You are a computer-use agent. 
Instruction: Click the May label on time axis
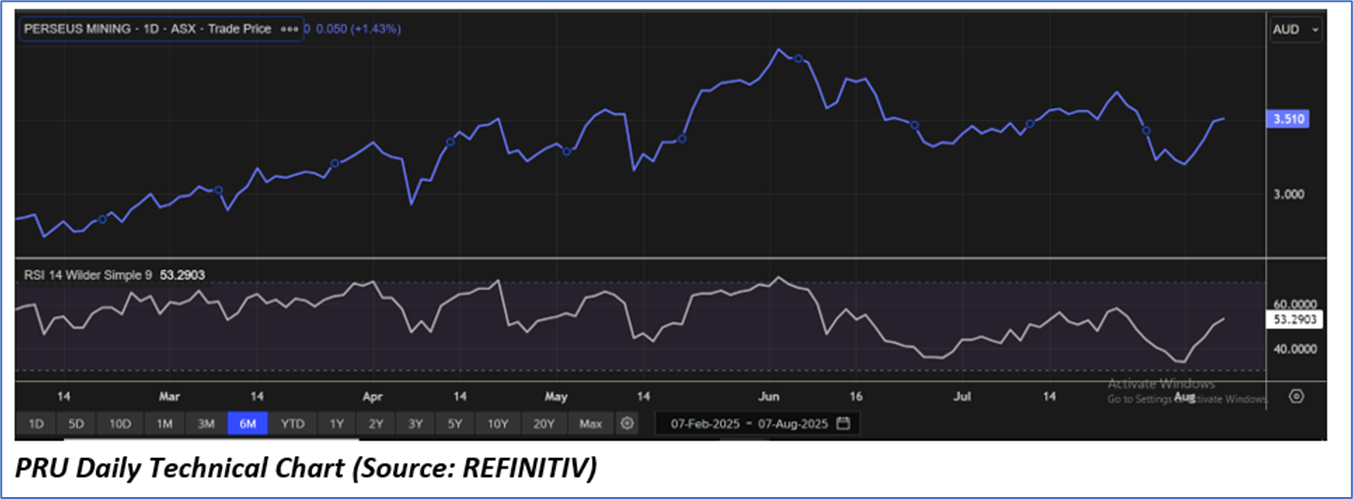coord(557,396)
